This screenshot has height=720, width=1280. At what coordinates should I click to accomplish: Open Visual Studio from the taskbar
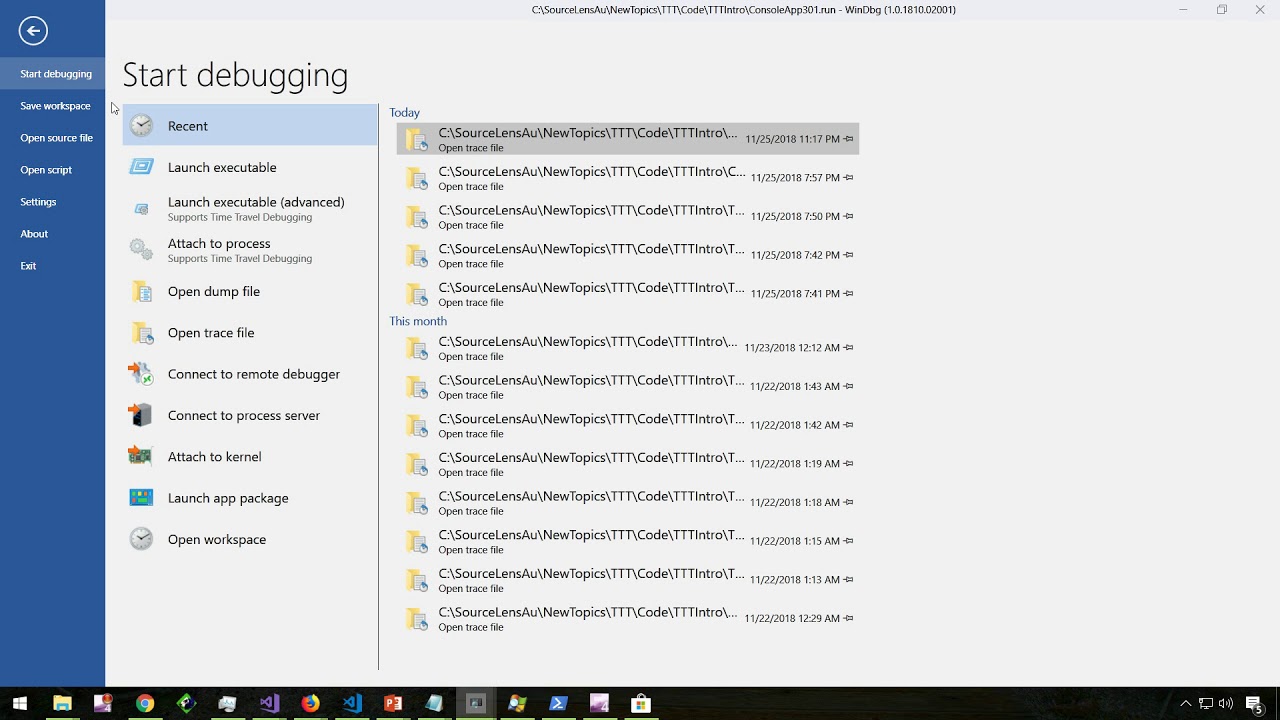click(269, 703)
